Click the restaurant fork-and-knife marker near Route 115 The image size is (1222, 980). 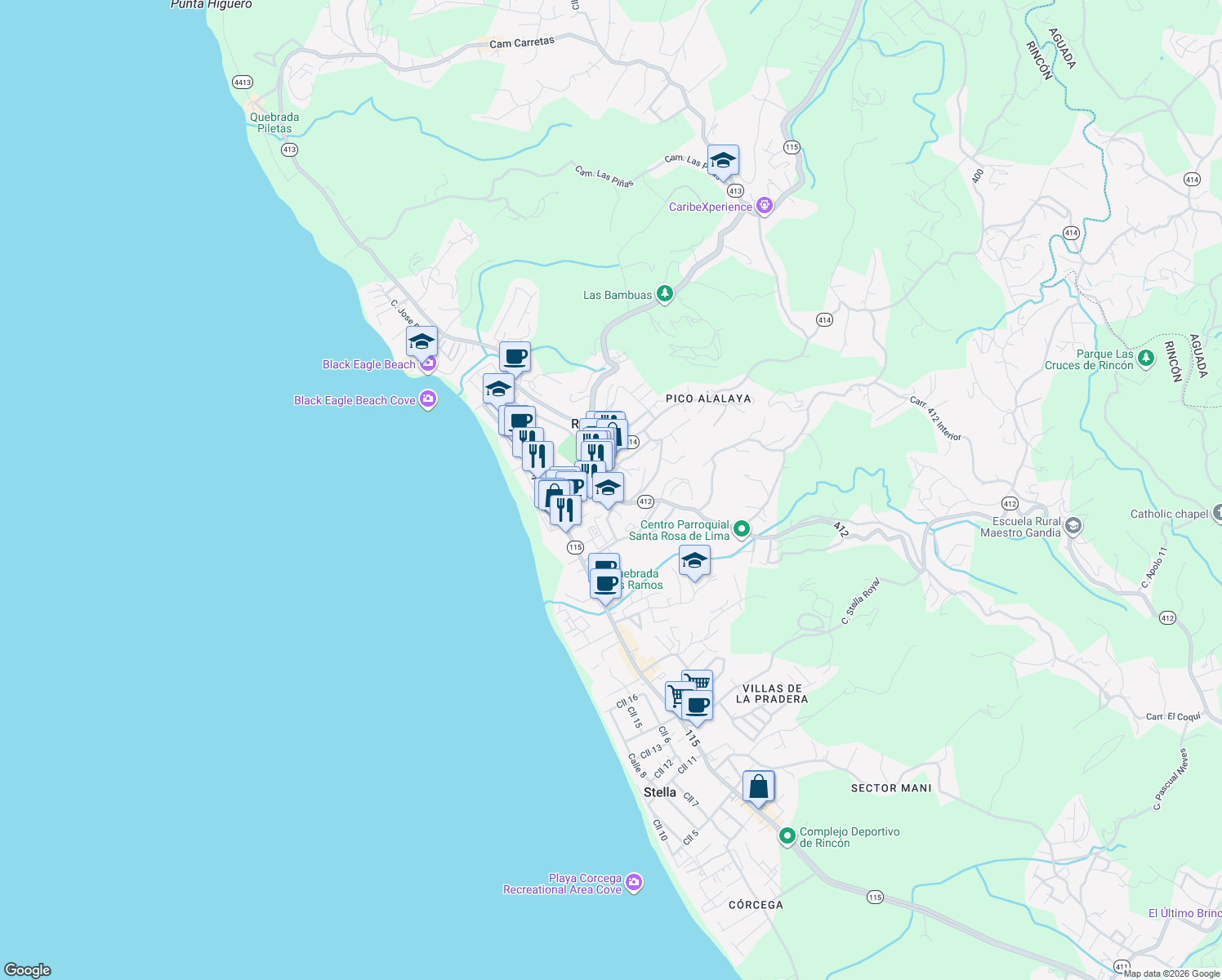[565, 510]
